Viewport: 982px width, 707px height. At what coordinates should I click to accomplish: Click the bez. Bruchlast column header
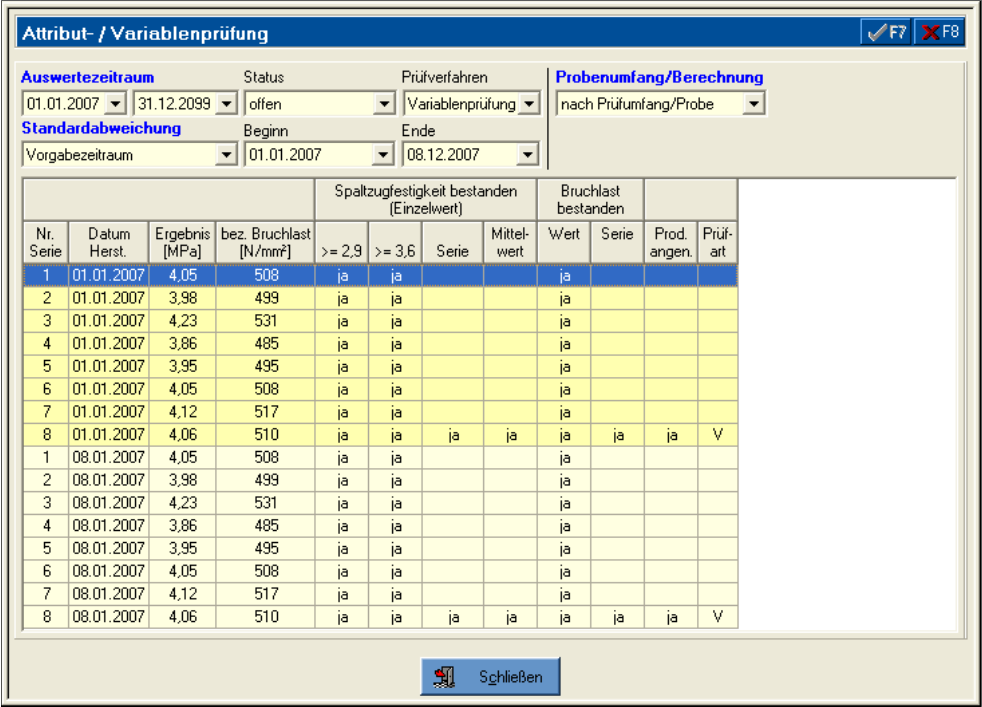[265, 242]
